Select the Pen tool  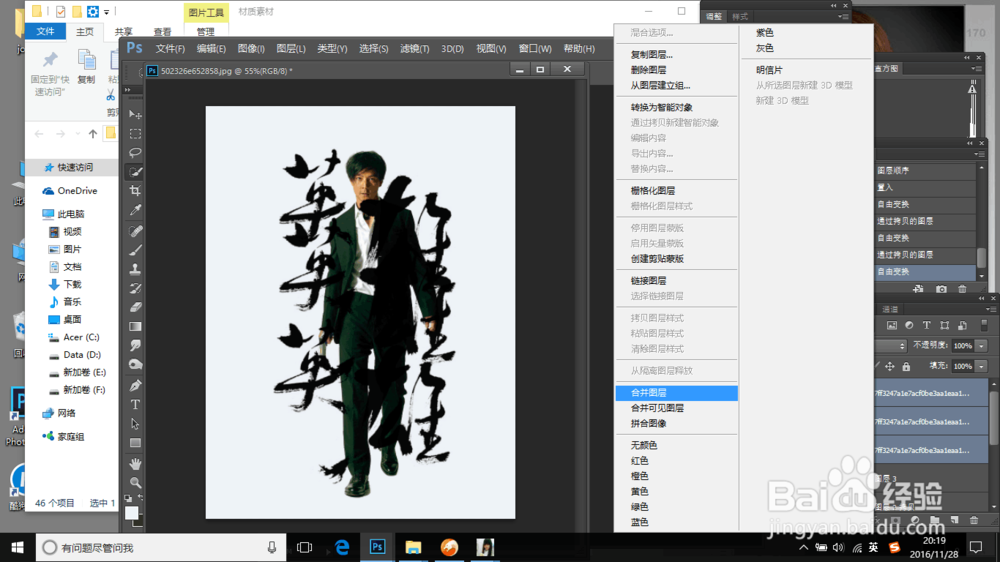135,385
